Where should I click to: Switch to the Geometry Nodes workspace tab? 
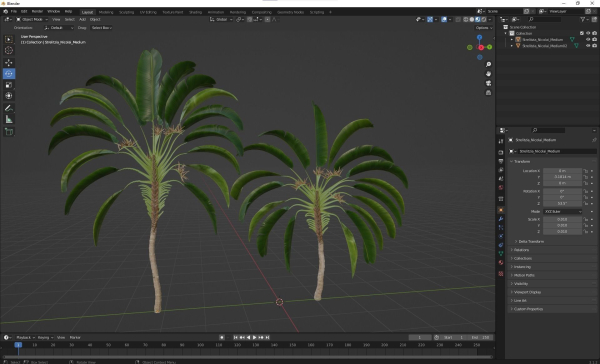290,12
